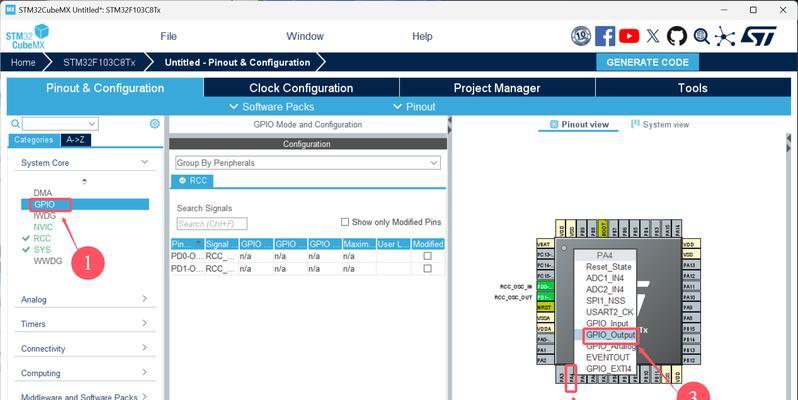Screen dimensions: 798x400
Task: Click the Pinout view chip icon
Action: click(554, 124)
